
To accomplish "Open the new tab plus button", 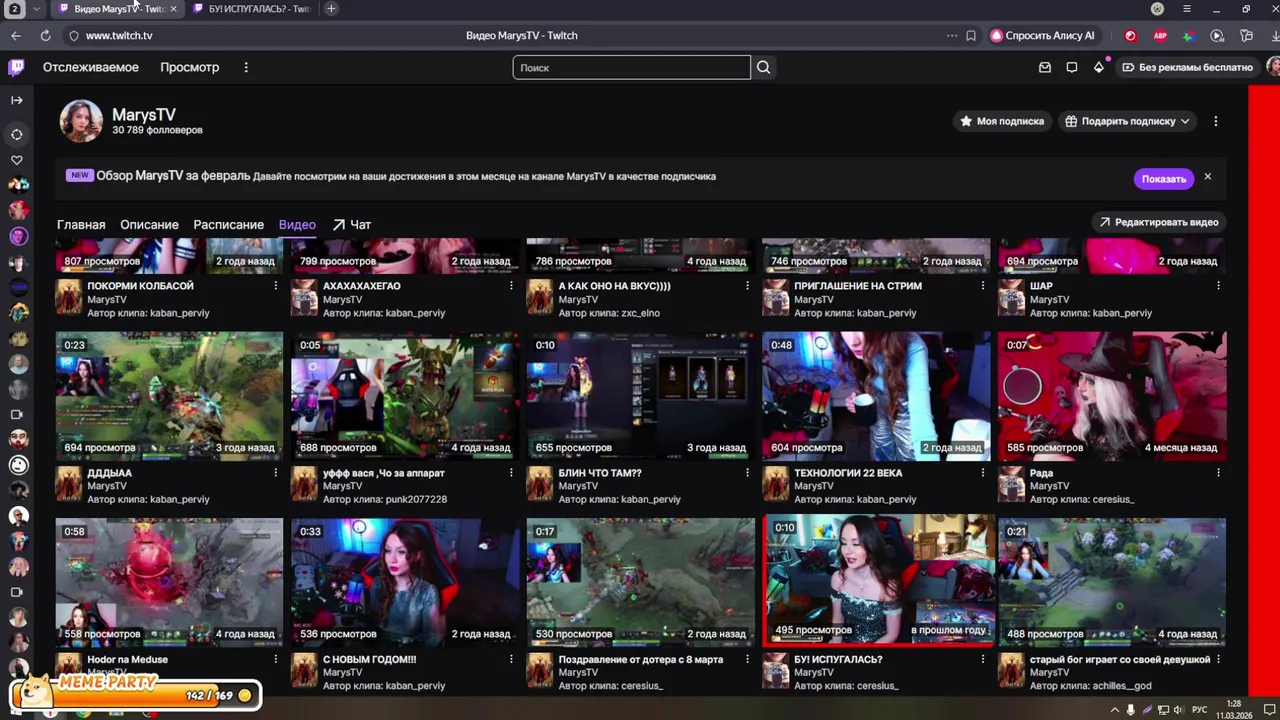I will (x=331, y=9).
